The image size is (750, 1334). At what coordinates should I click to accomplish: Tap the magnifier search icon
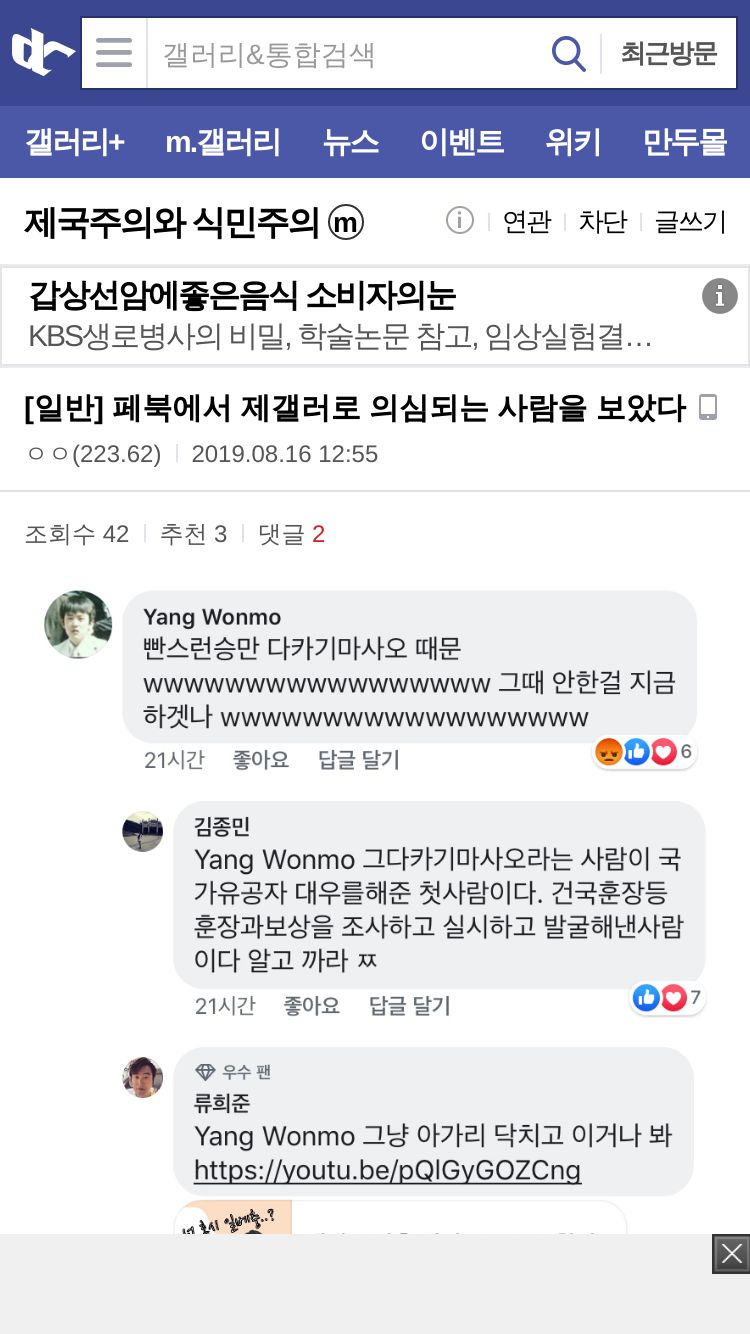tap(568, 53)
